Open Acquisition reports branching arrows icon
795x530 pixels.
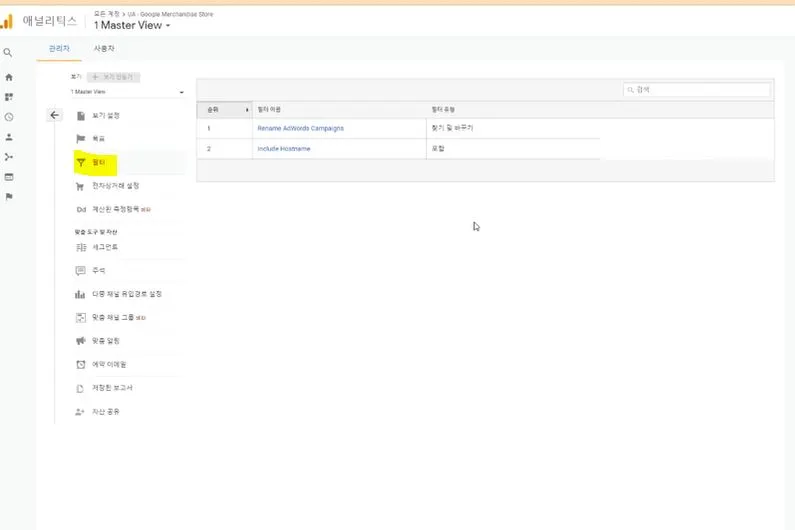pos(9,157)
